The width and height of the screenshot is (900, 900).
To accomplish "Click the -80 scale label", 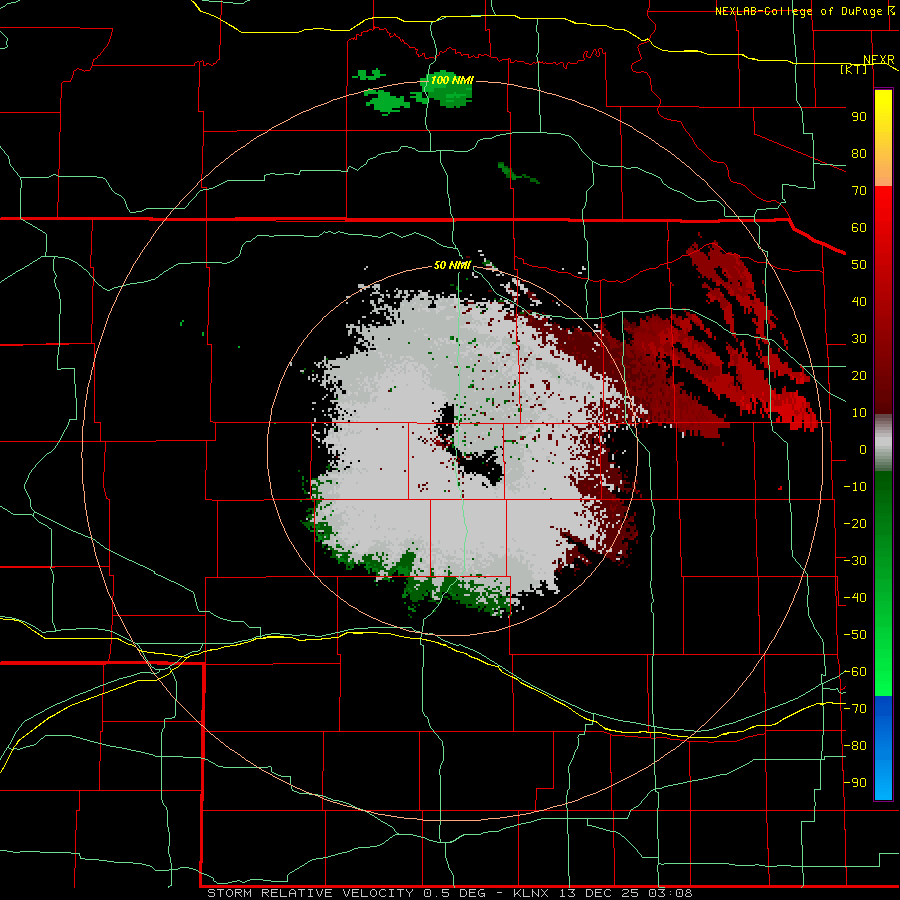I will point(855,746).
